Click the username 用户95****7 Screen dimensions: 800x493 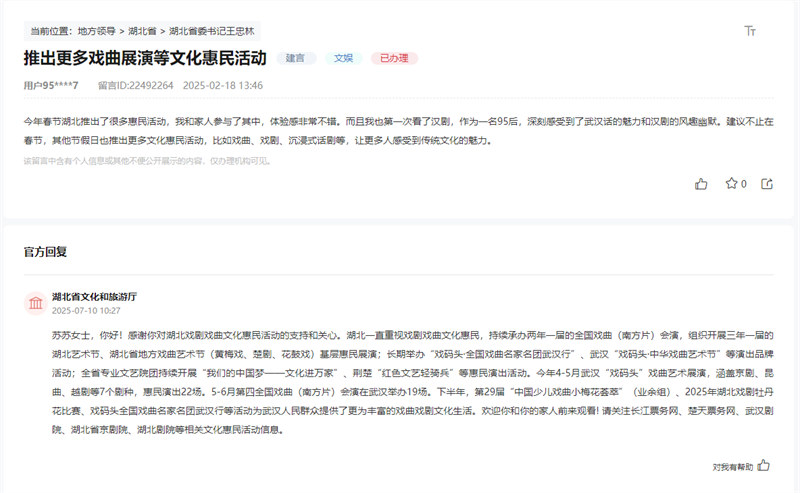click(x=50, y=86)
